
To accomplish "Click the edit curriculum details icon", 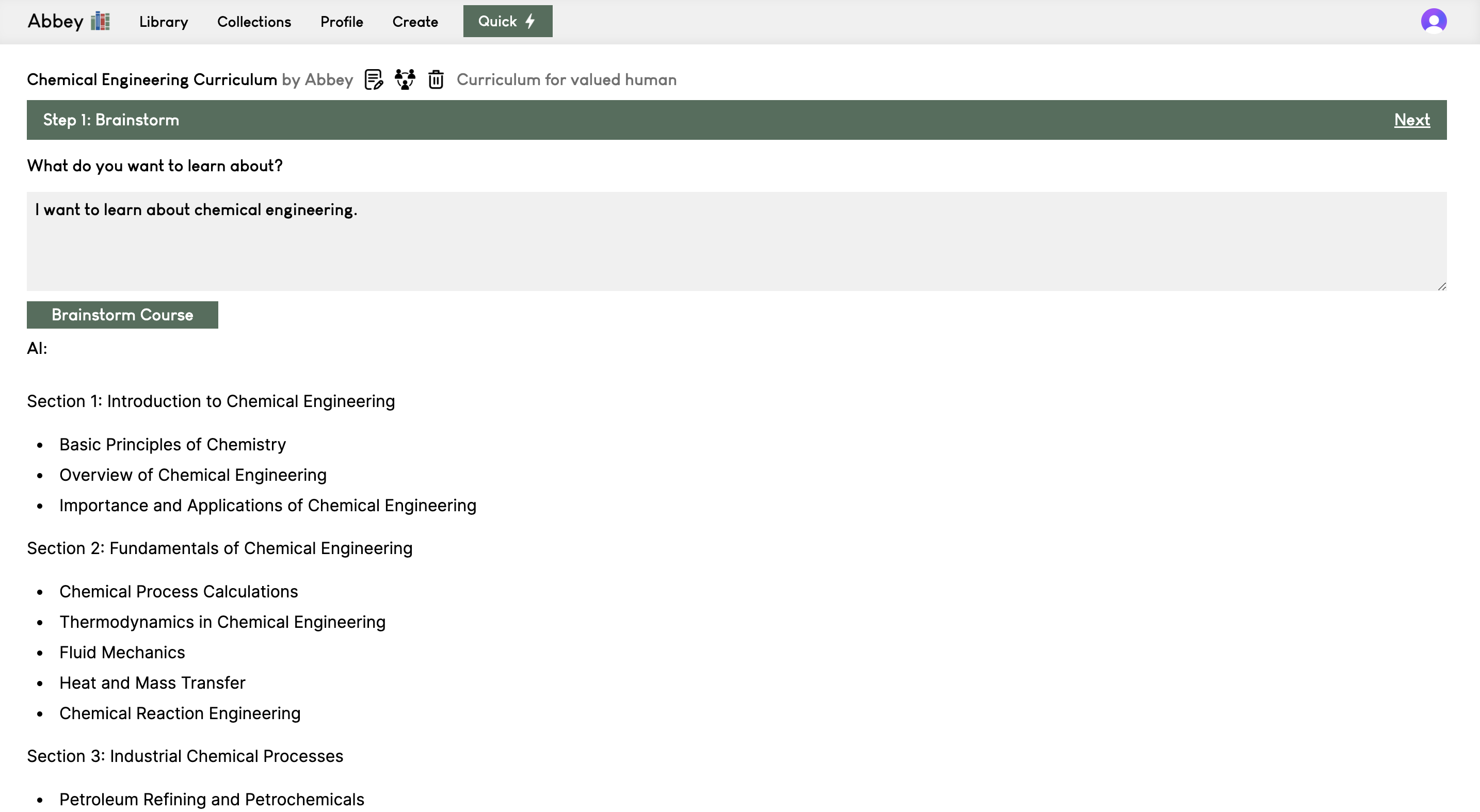I will click(x=374, y=79).
